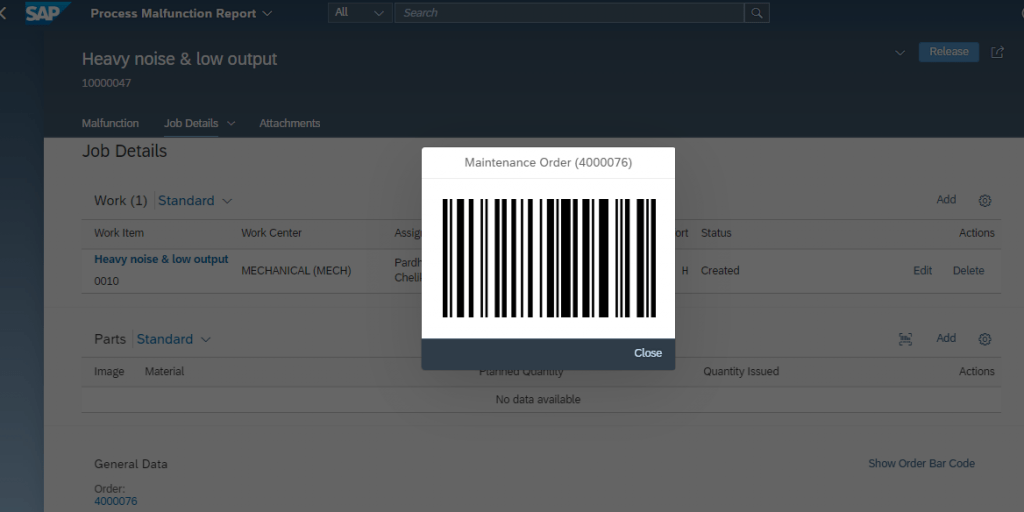Click the Material column header
This screenshot has height=512, width=1024.
(x=165, y=372)
